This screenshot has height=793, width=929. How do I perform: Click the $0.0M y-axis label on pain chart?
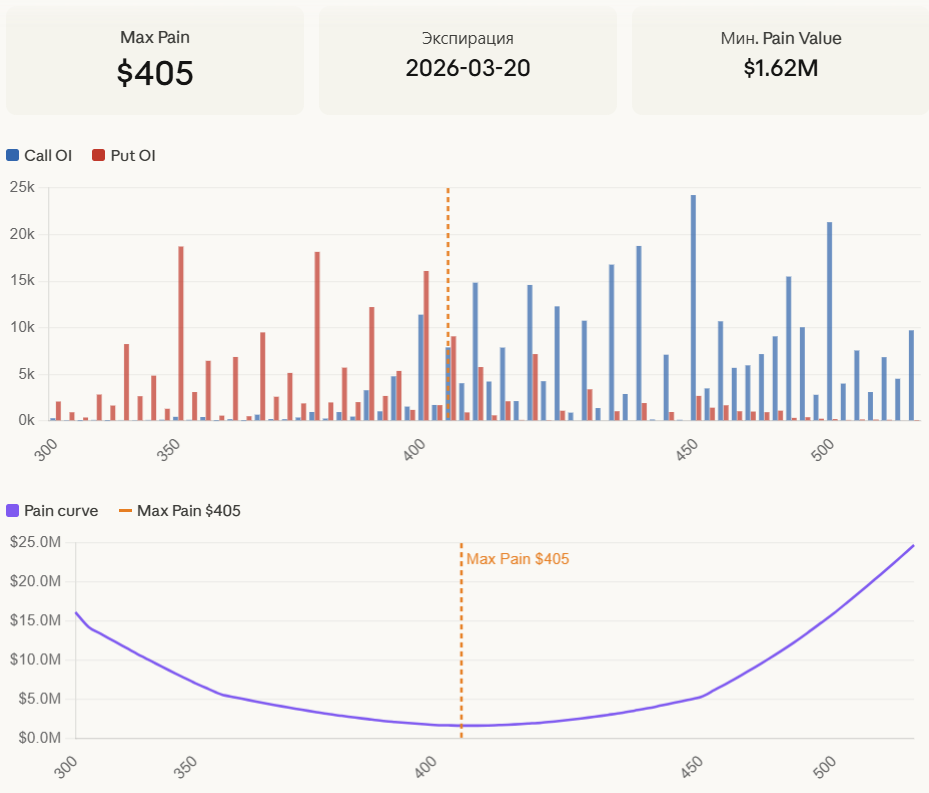coord(37,737)
